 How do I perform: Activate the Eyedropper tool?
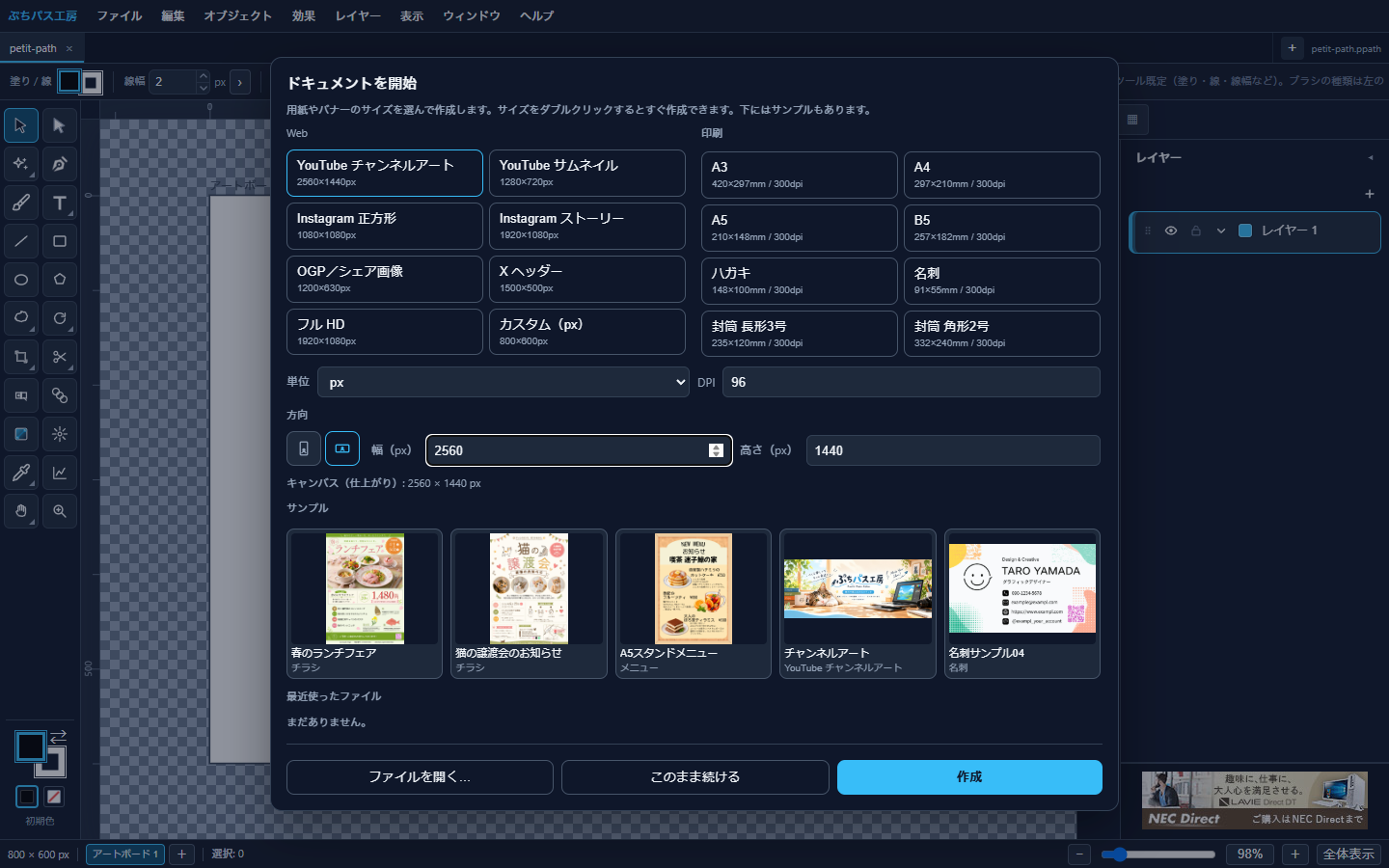pyautogui.click(x=21, y=473)
